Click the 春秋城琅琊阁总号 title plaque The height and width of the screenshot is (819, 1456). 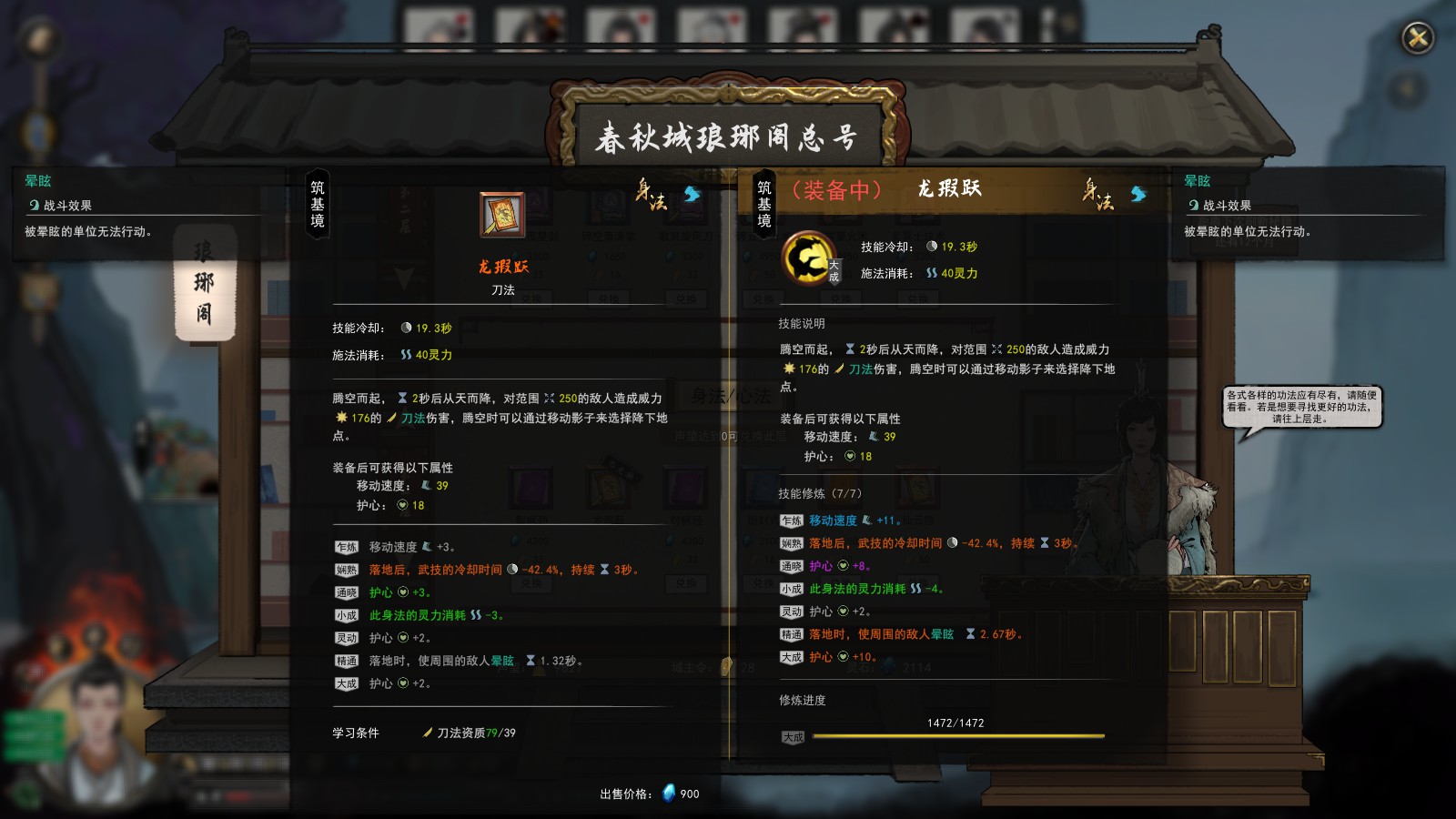click(x=727, y=136)
